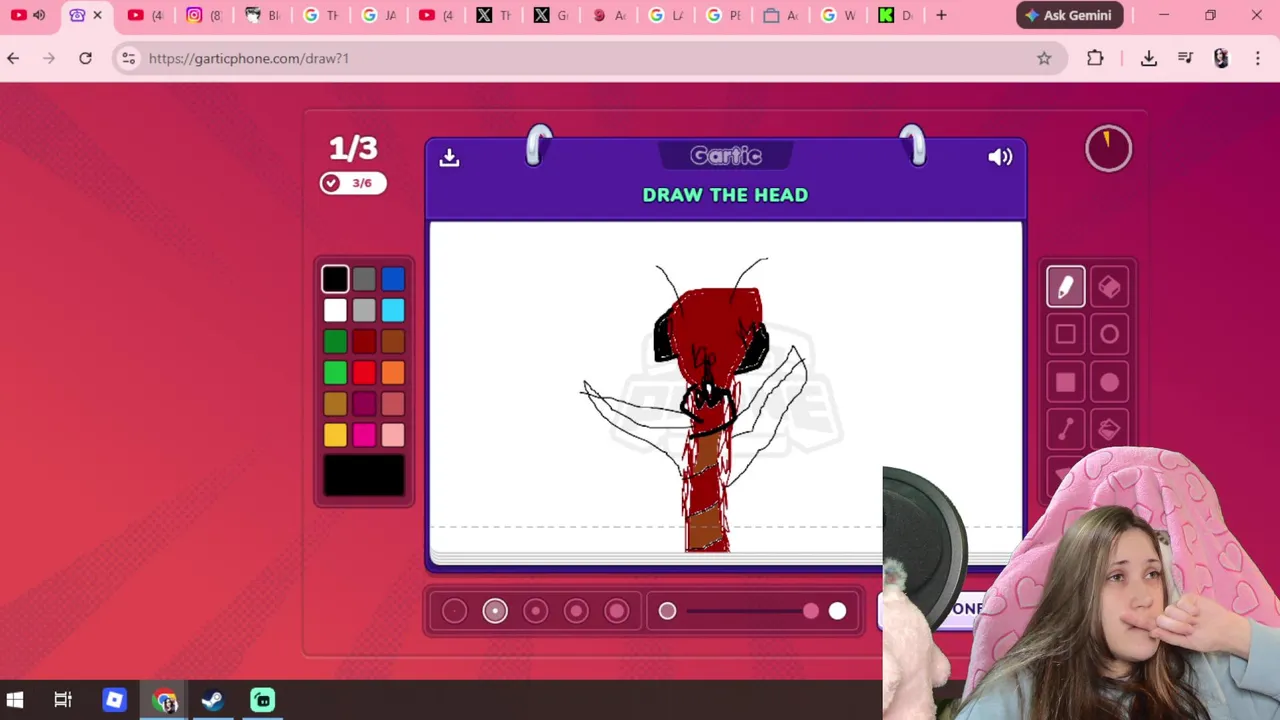Open Task View in the taskbar
The image size is (1280, 720).
coord(63,700)
